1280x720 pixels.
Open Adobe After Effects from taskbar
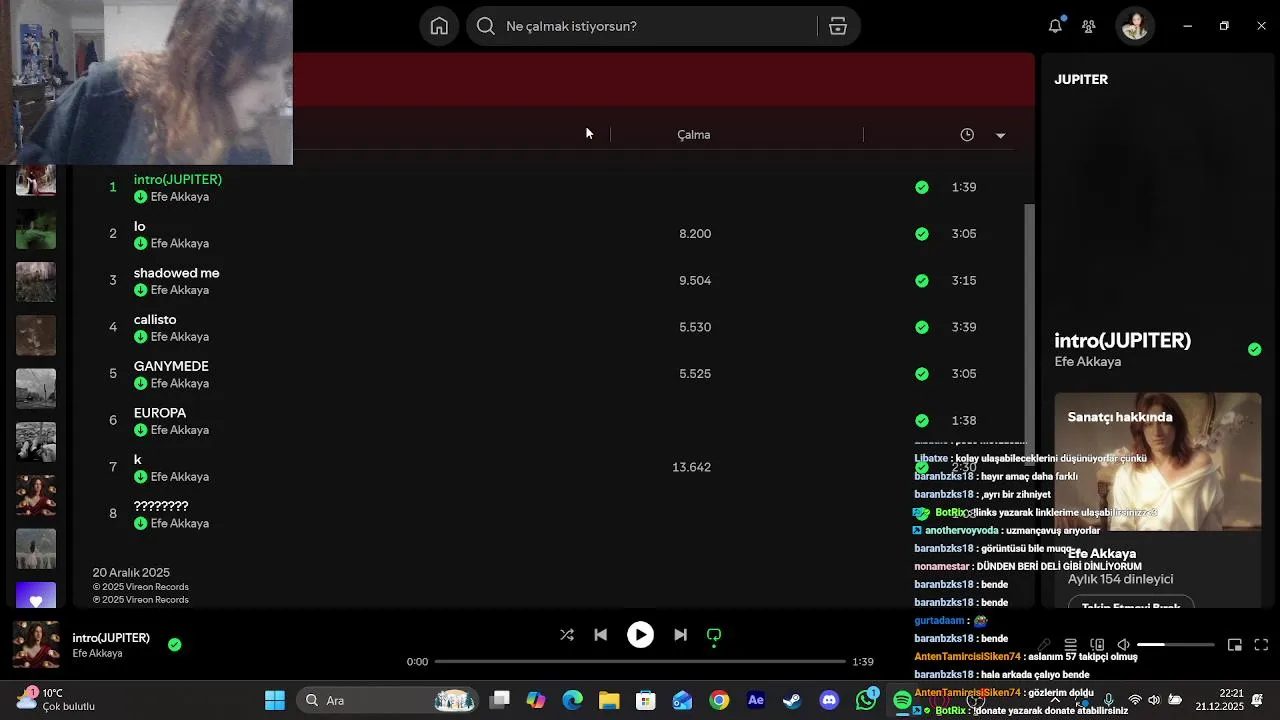[756, 700]
